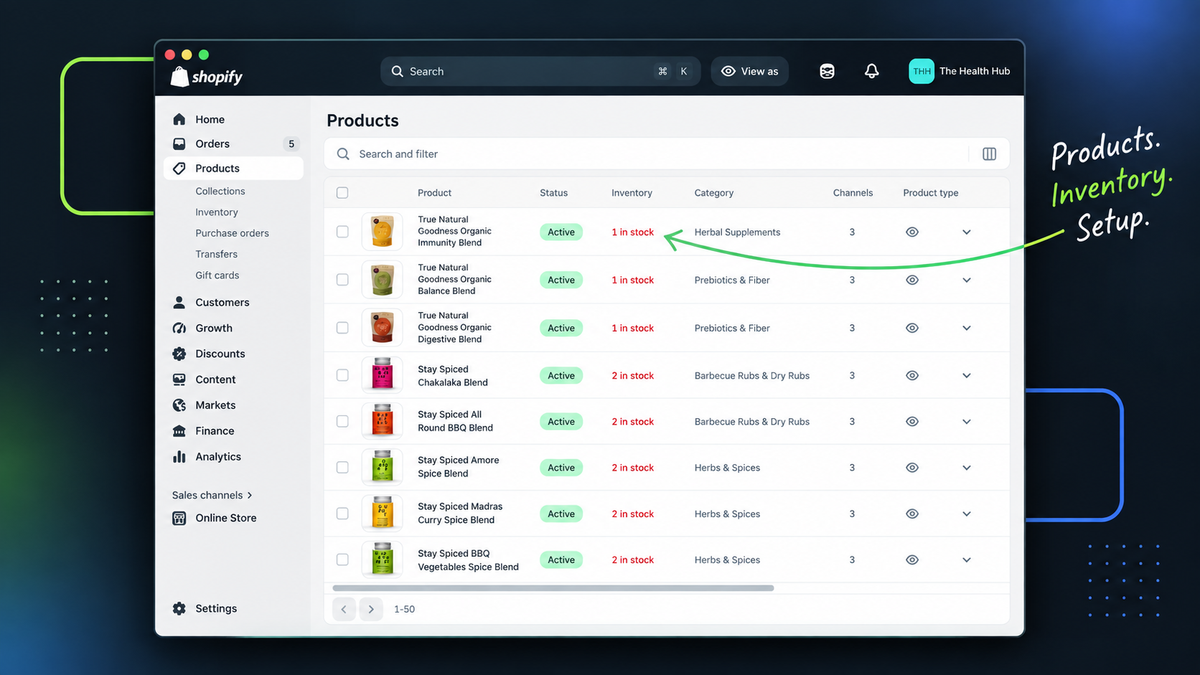Expand the Amore Spice Blend chevron
The image size is (1200, 675).
tap(966, 468)
